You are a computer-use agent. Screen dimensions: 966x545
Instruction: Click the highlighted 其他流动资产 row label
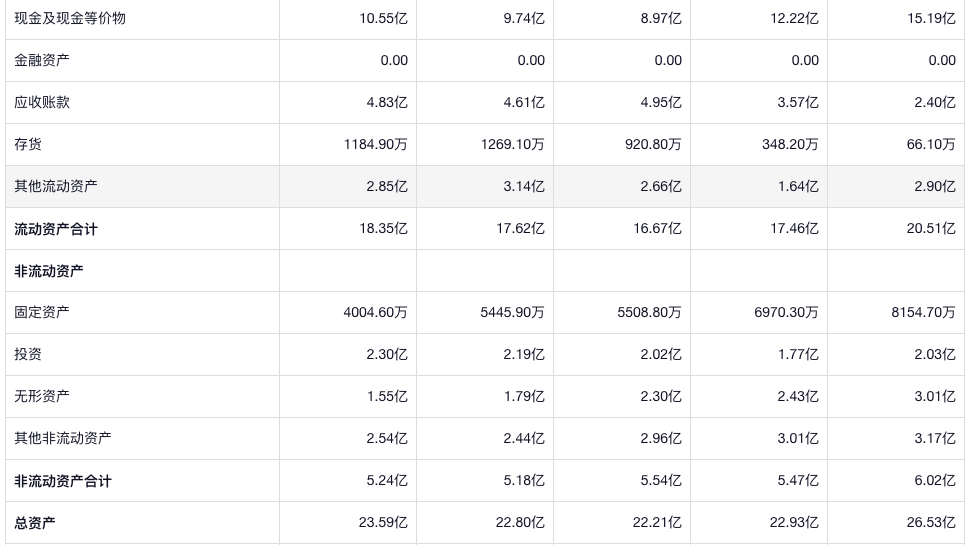pos(56,186)
